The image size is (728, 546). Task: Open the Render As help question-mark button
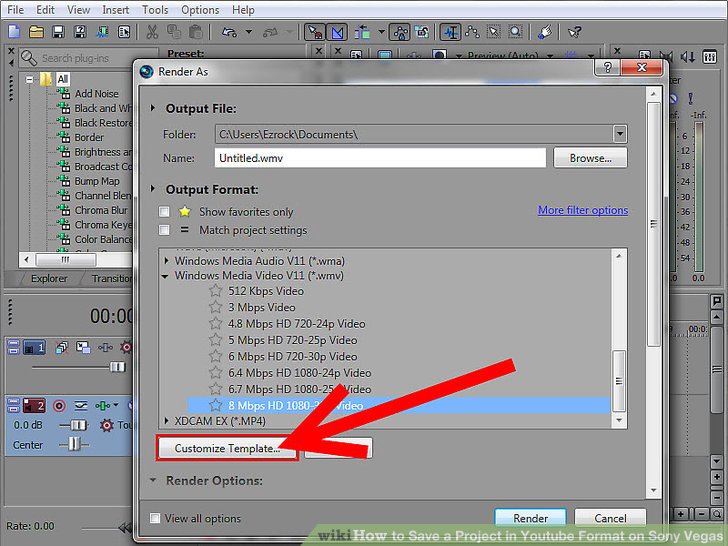(604, 71)
